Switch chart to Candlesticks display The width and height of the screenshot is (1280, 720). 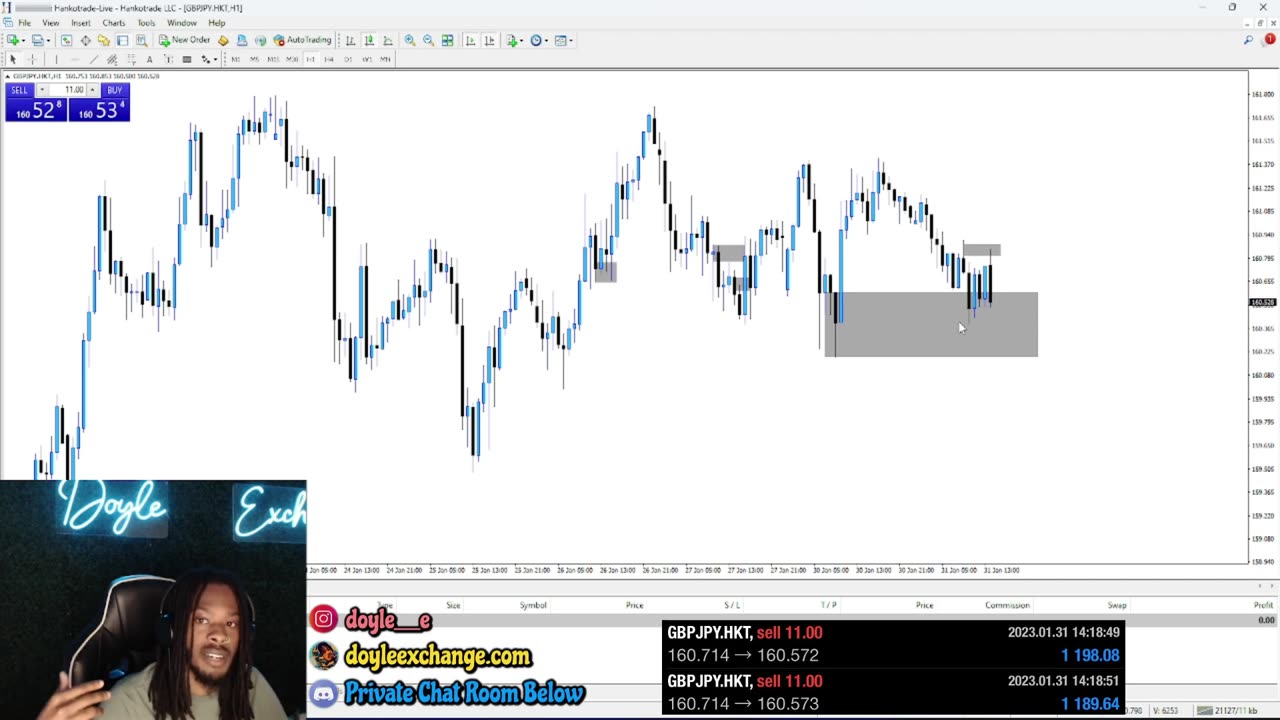point(369,40)
